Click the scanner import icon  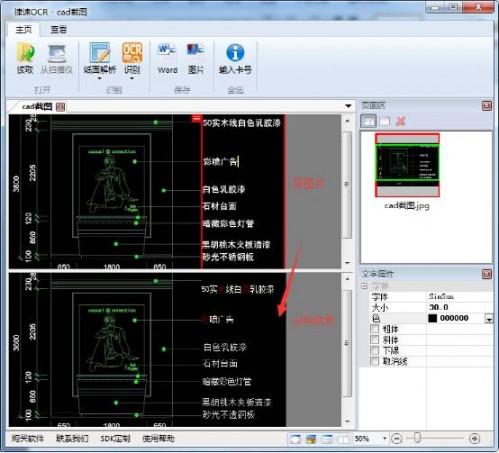[57, 53]
